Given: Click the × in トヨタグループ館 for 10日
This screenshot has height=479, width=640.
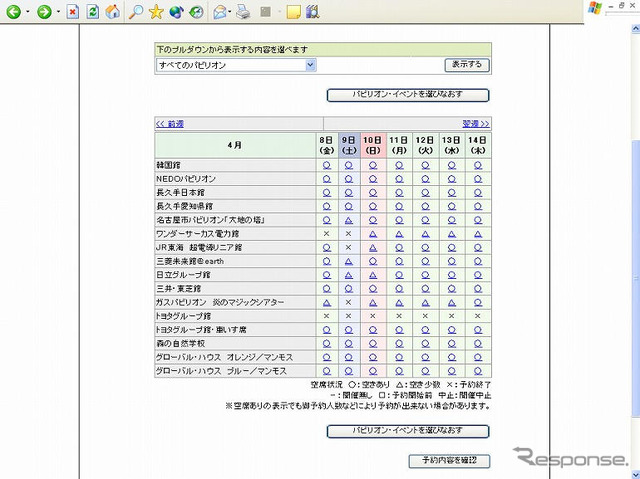Looking at the screenshot, I should [373, 316].
